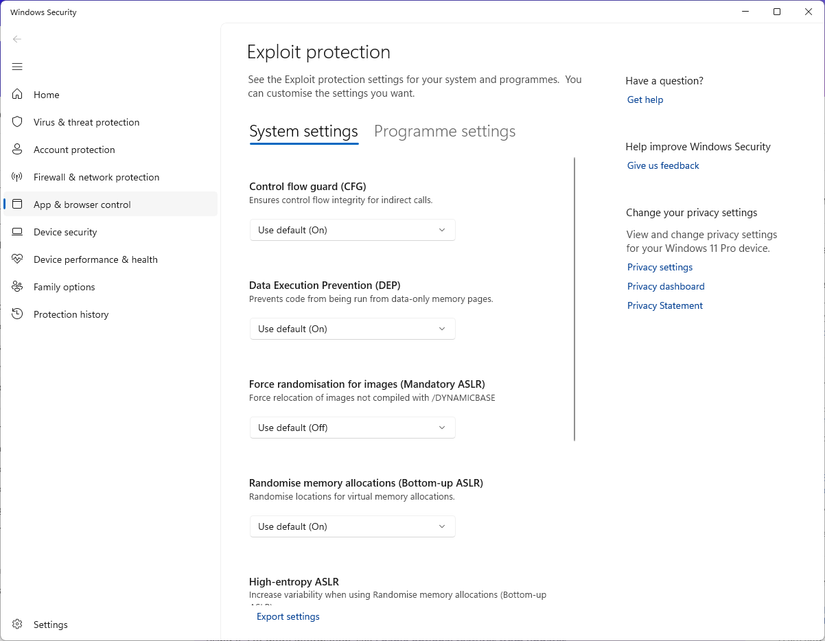Open the Privacy dashboard
825x641 pixels.
(665, 286)
